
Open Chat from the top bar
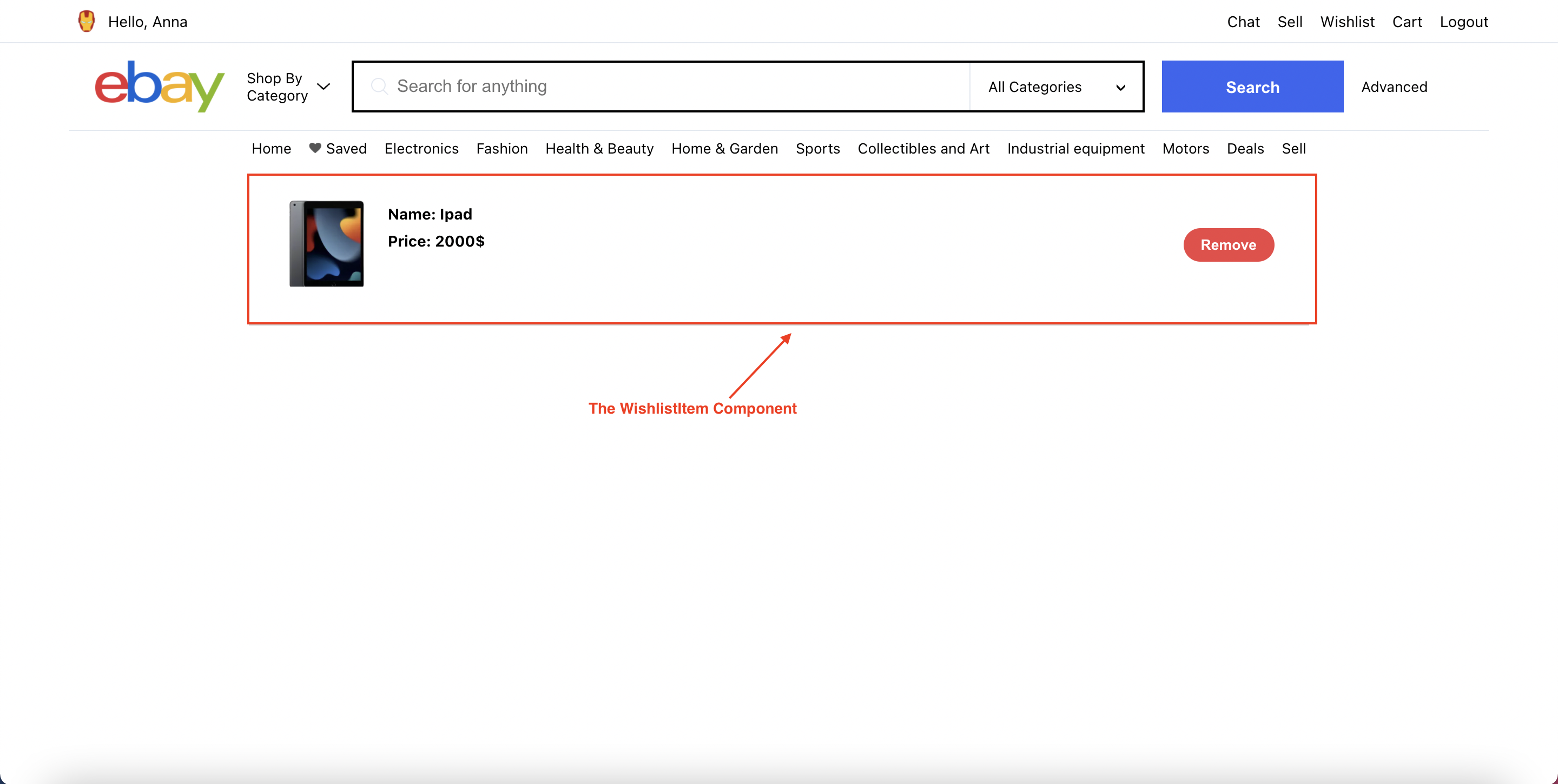click(x=1243, y=22)
